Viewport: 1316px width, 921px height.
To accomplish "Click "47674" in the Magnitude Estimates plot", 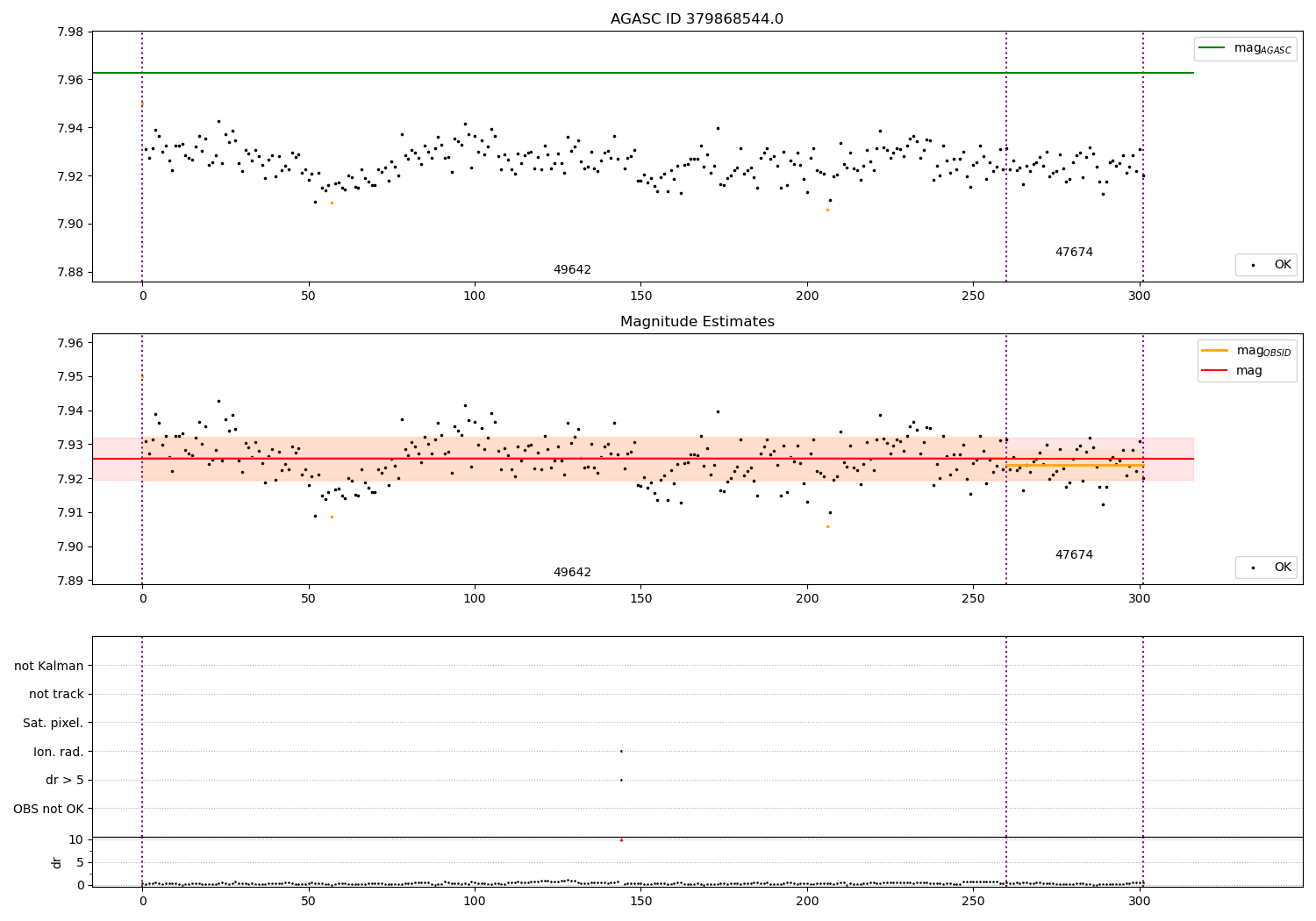I will tap(1074, 554).
